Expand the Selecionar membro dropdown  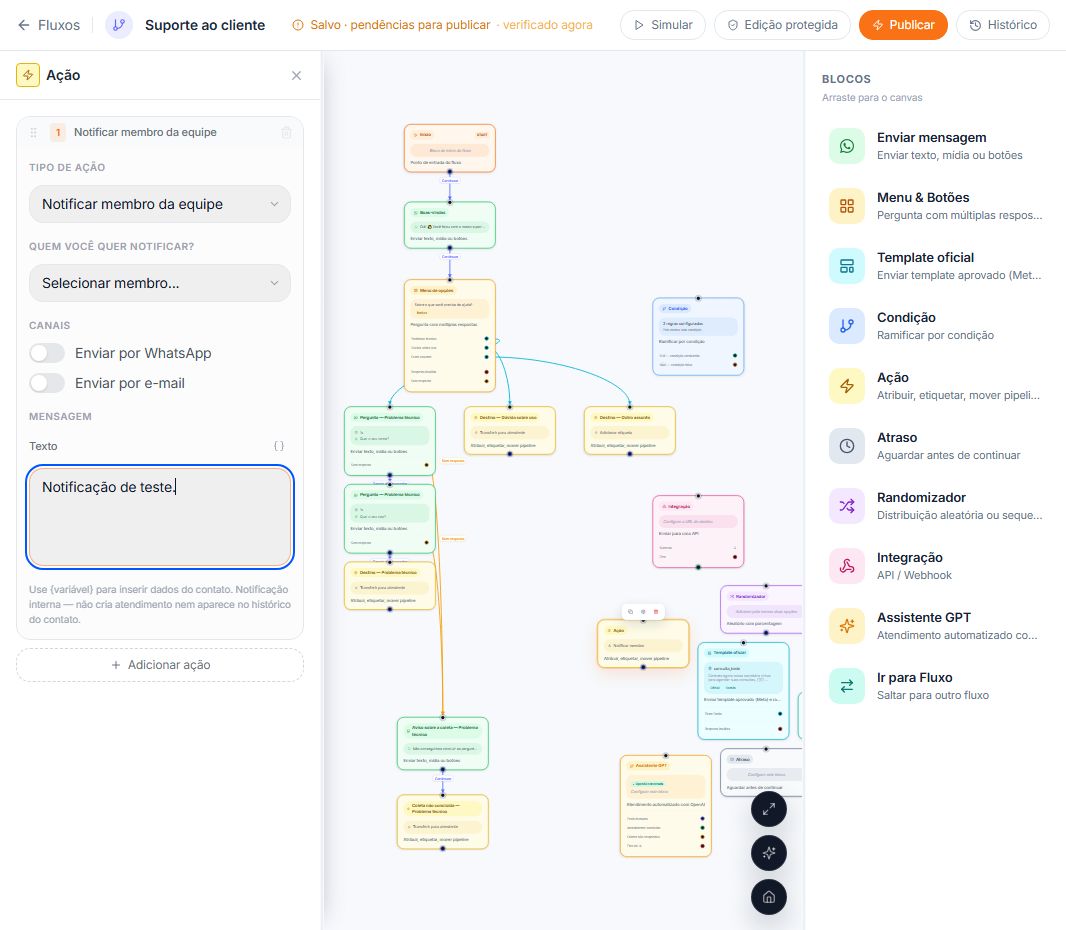[x=160, y=283]
